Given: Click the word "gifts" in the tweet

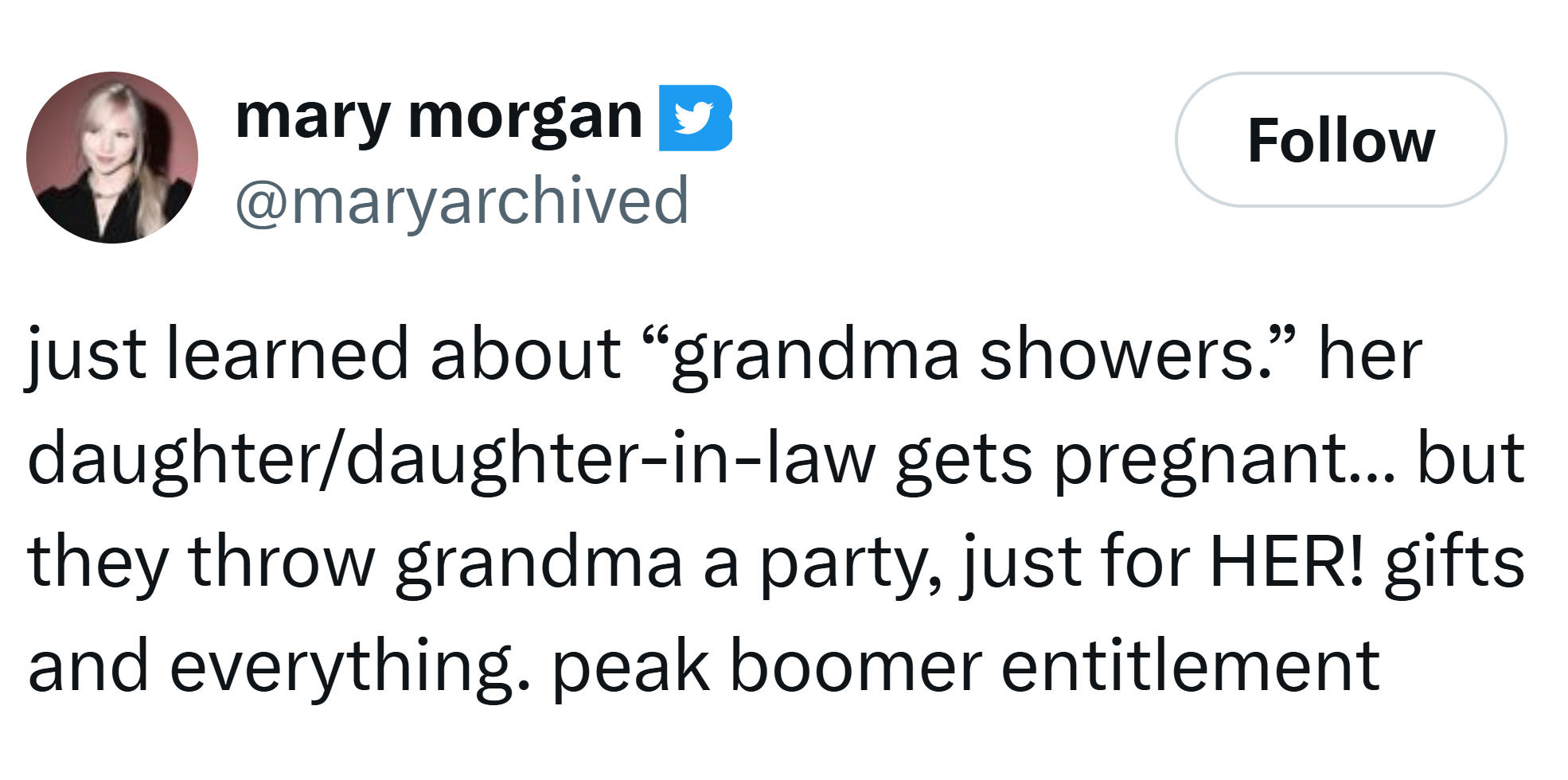Looking at the screenshot, I should [1454, 563].
